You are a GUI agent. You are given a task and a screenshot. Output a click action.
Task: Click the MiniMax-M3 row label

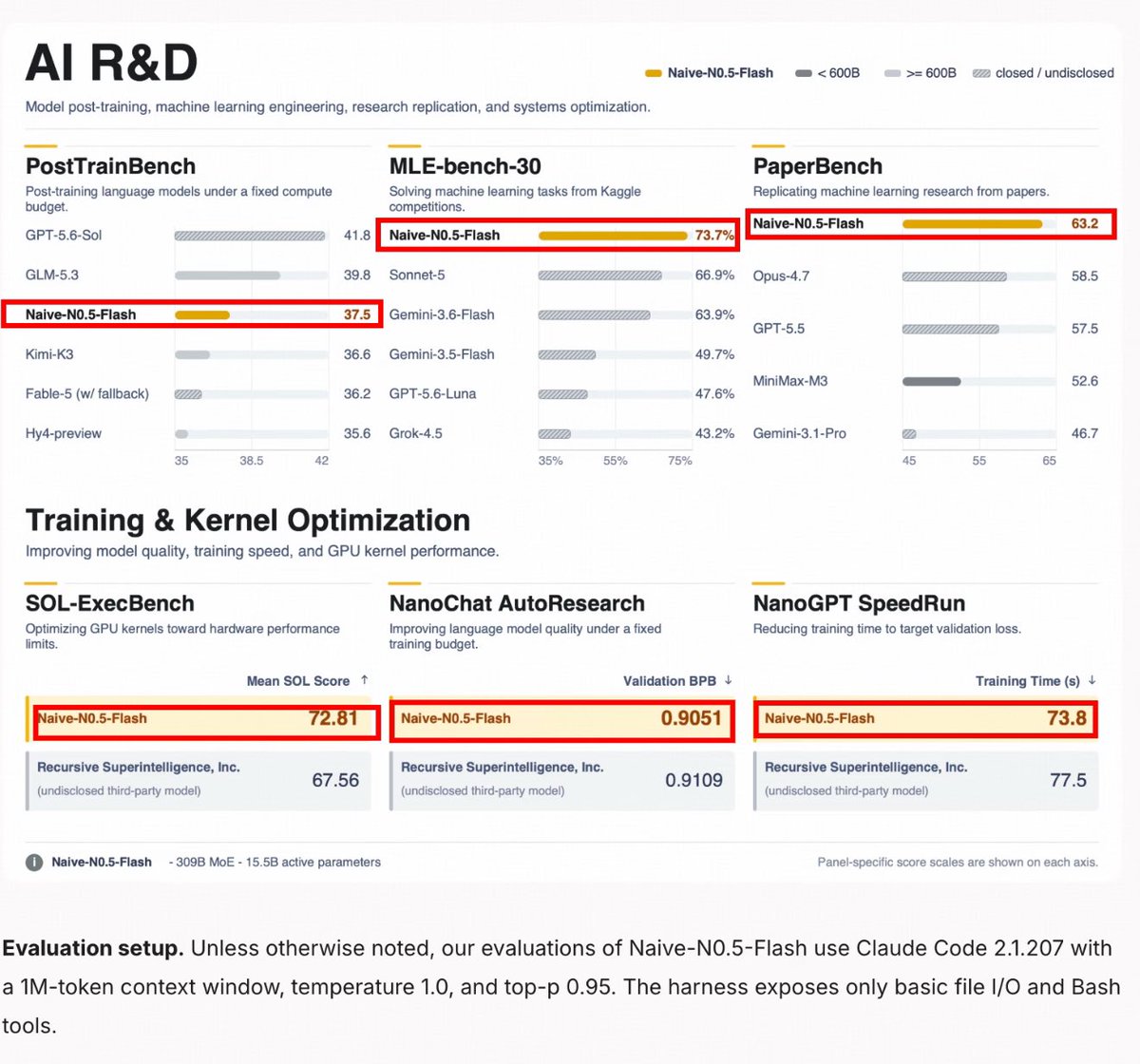pos(790,381)
